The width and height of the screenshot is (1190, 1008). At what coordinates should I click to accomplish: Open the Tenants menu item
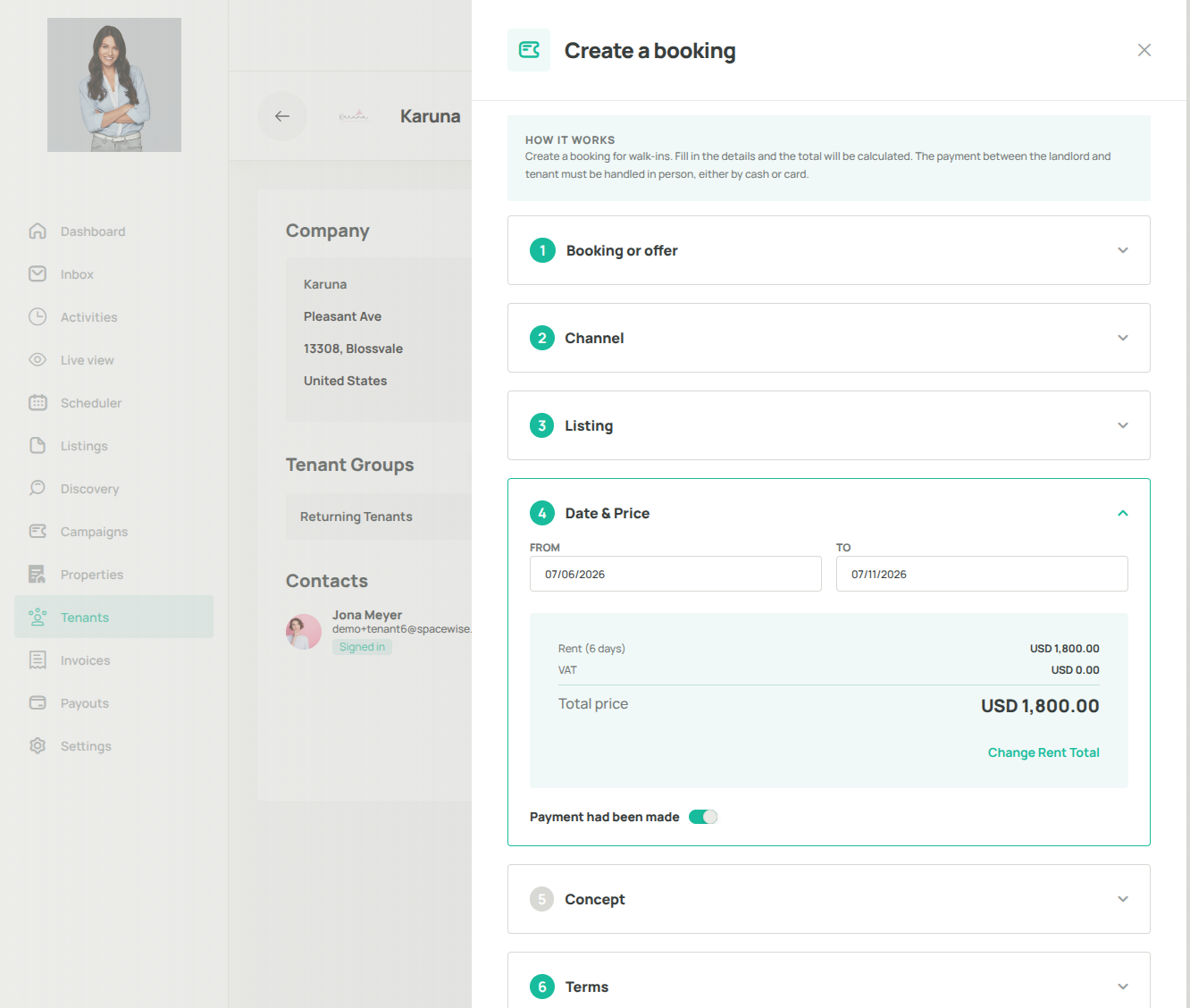coord(113,617)
